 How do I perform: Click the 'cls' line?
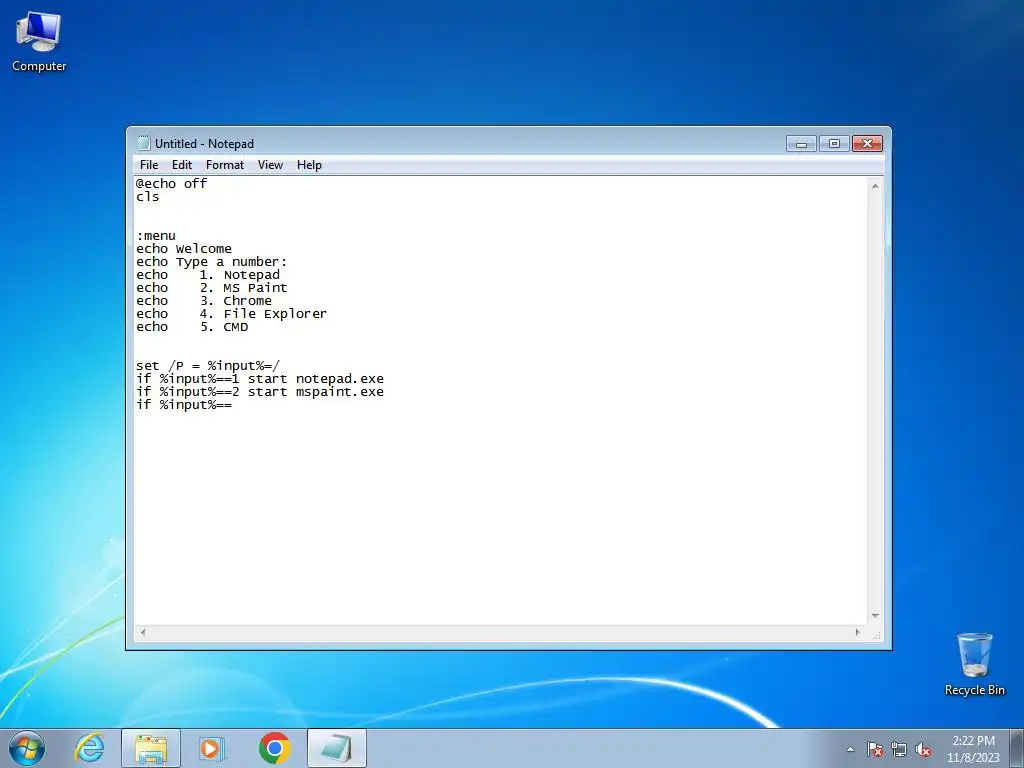(x=148, y=197)
